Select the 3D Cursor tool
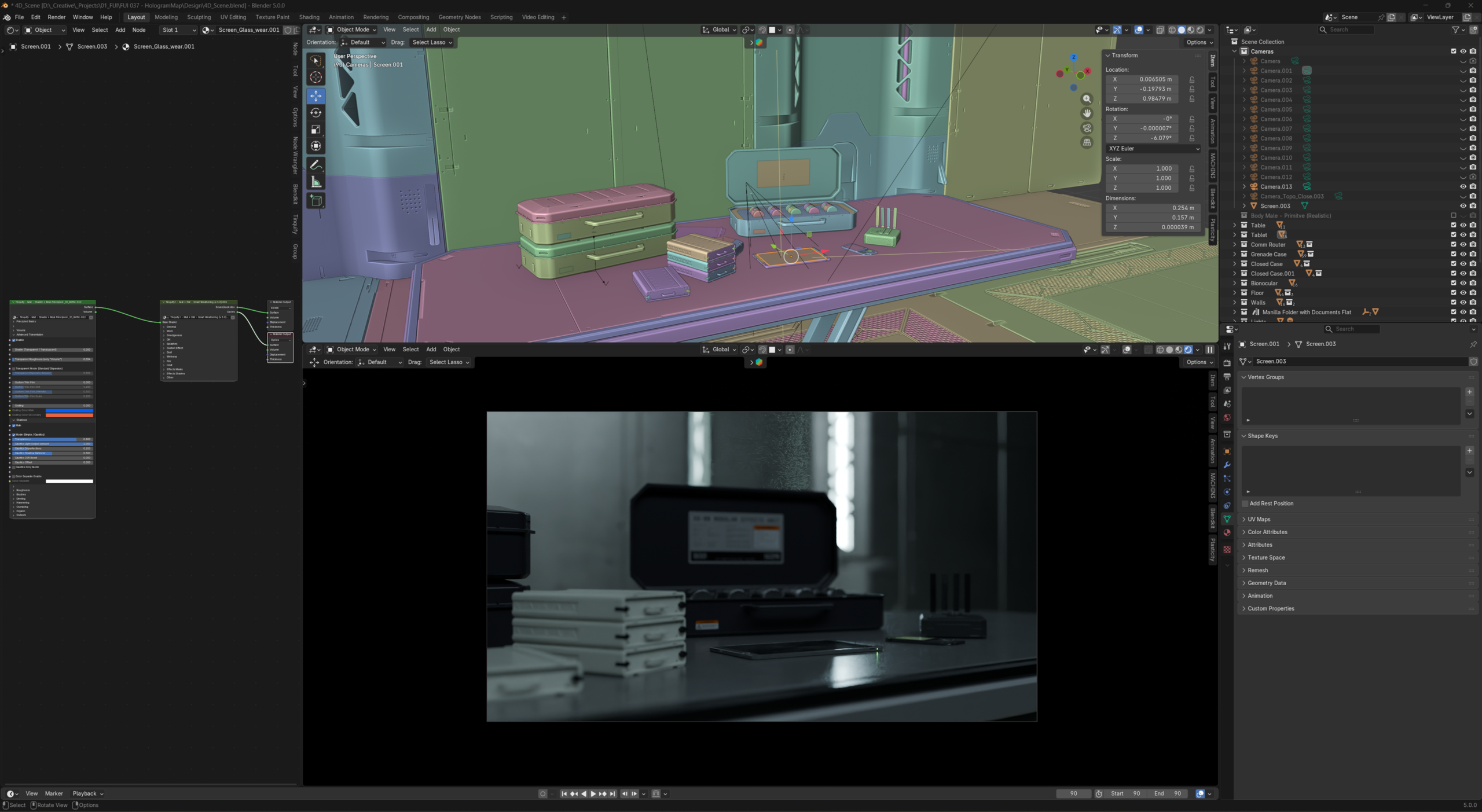This screenshot has width=1482, height=812. pyautogui.click(x=316, y=77)
